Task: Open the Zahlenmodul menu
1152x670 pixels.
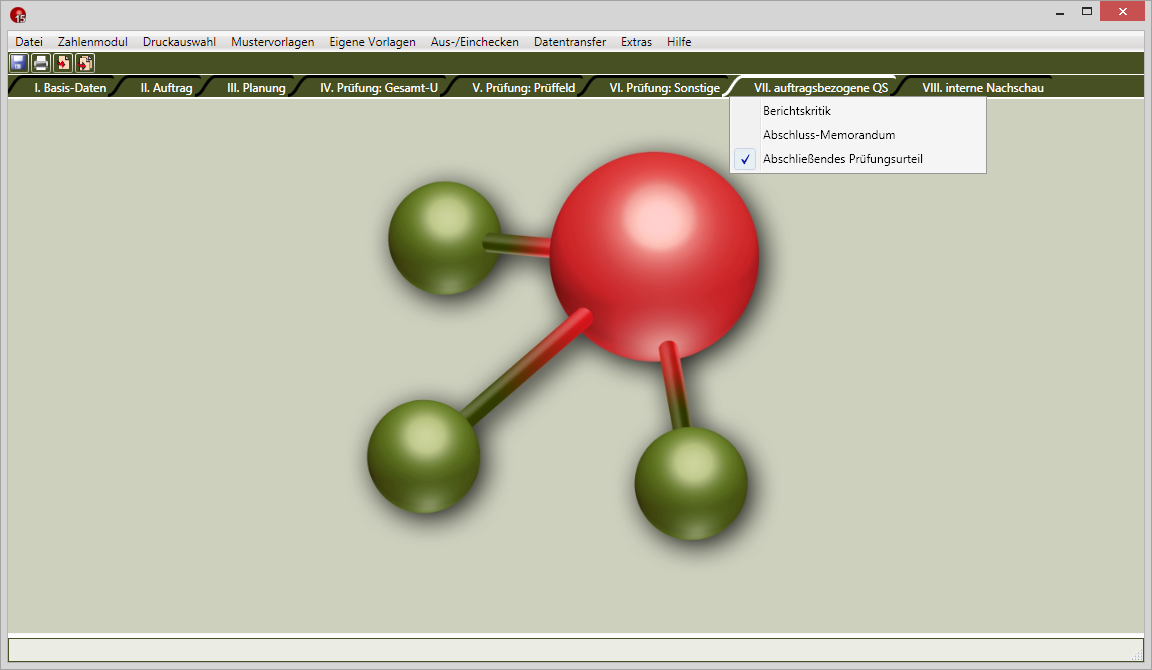Action: coord(93,42)
